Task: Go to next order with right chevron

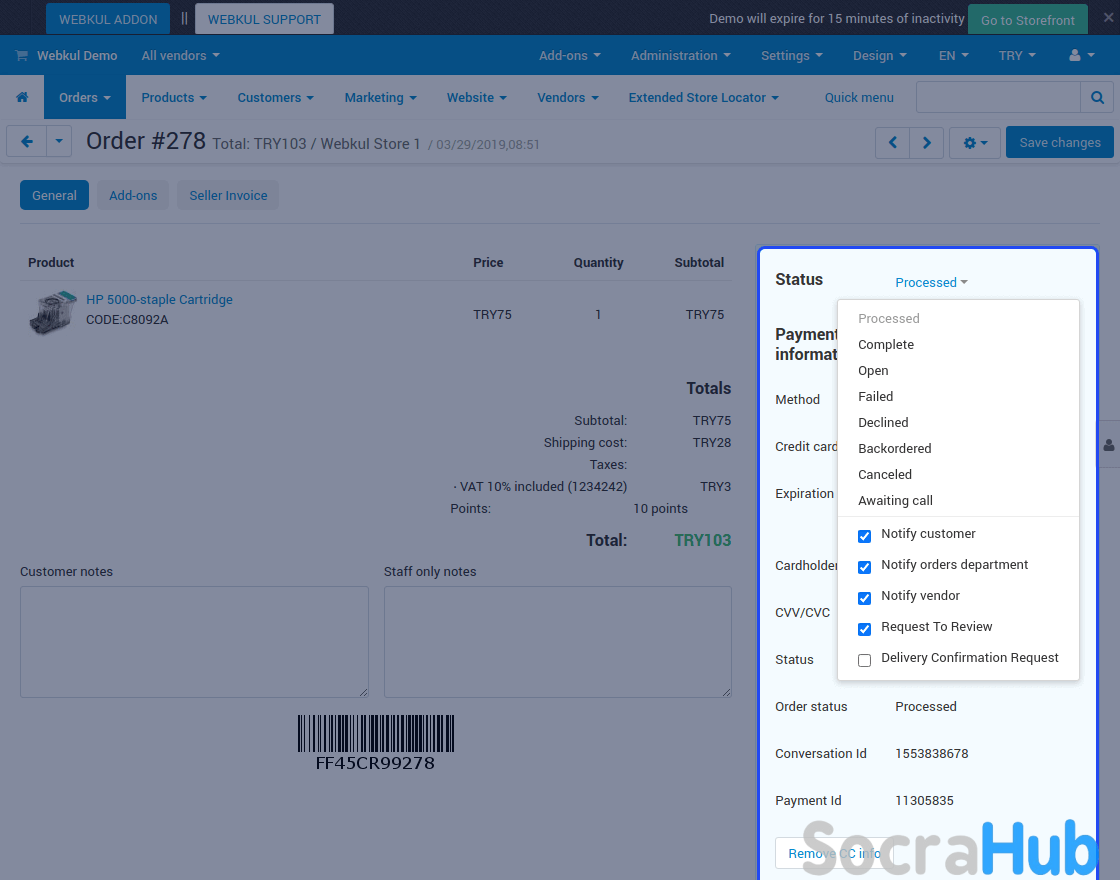Action: click(x=926, y=143)
